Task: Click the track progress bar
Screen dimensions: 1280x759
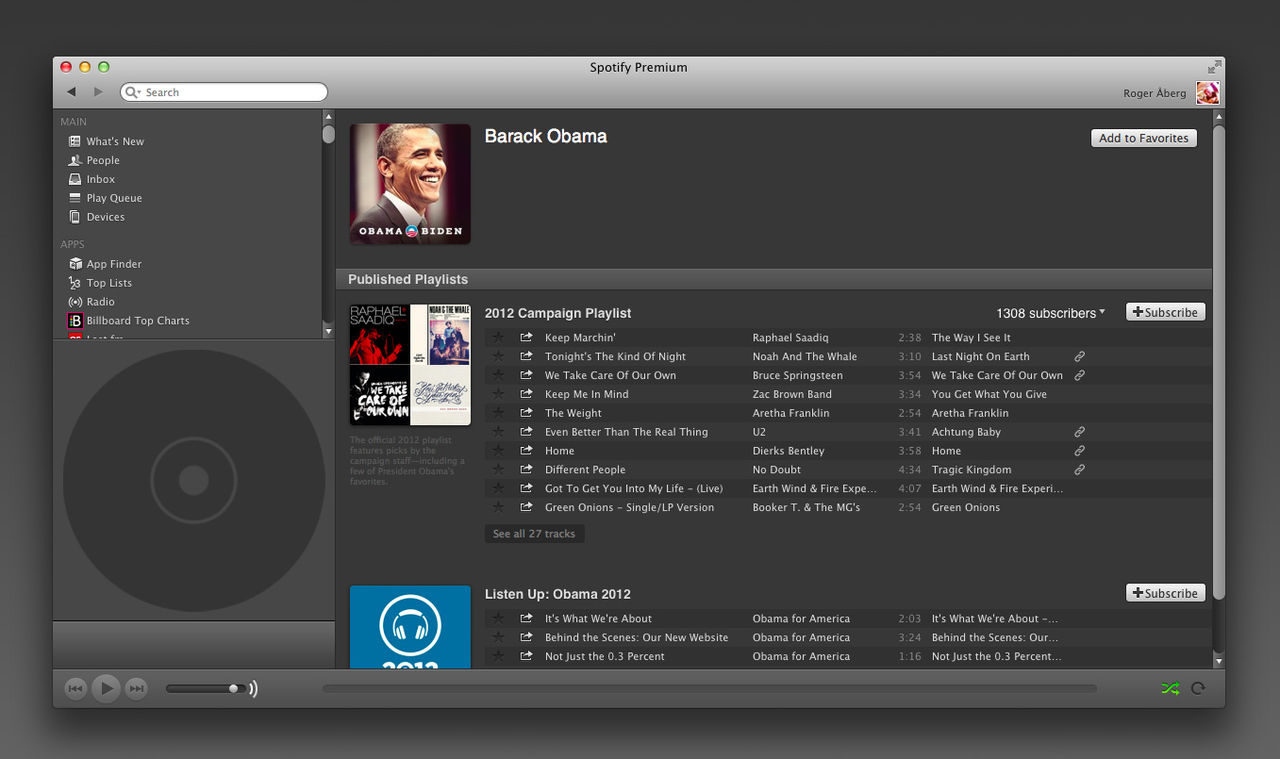Action: pos(709,688)
